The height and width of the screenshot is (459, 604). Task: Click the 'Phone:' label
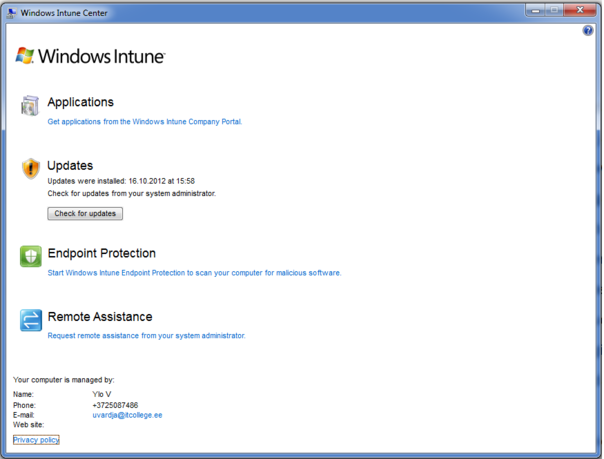24,405
